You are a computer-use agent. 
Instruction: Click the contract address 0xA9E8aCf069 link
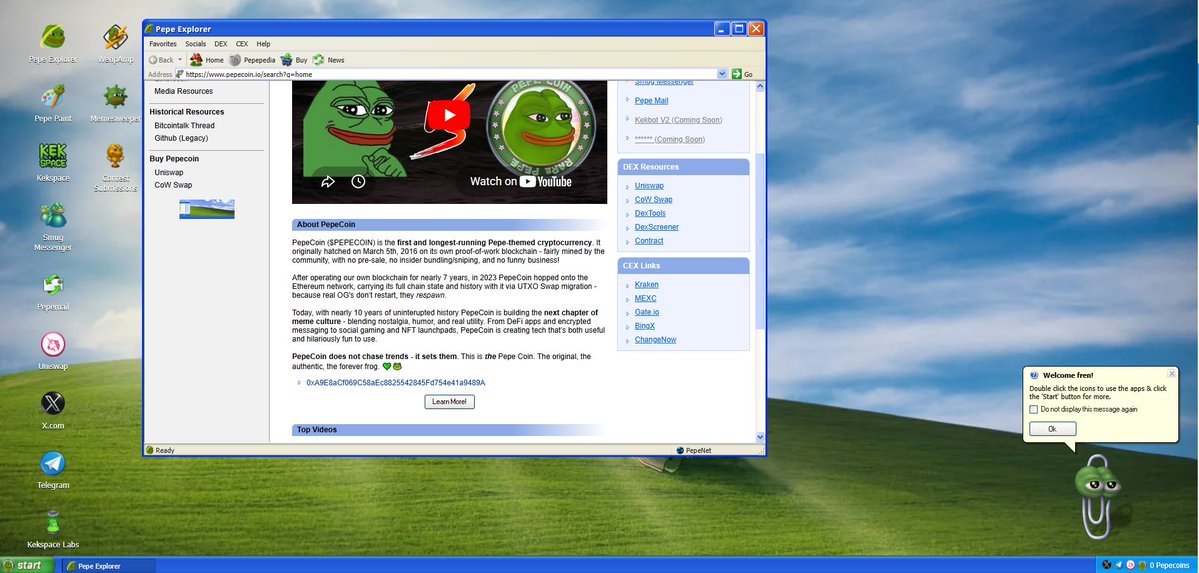pos(395,383)
